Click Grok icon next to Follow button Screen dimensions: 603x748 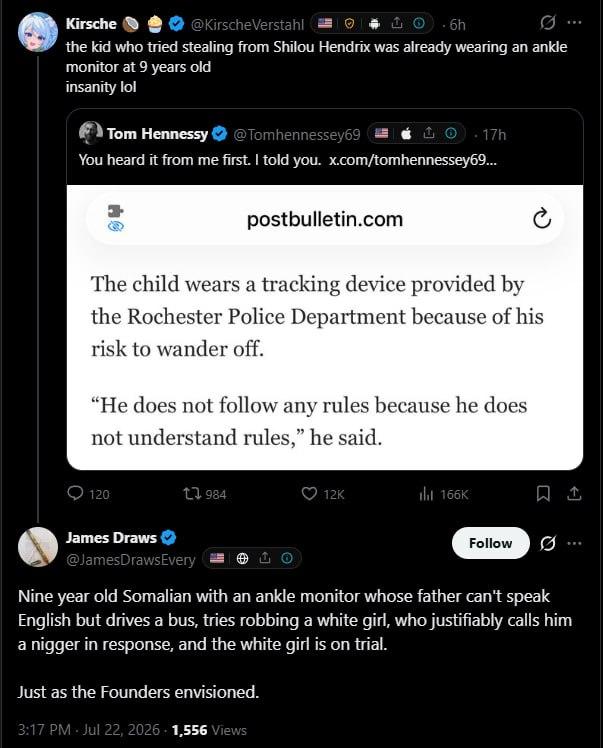pyautogui.click(x=548, y=543)
